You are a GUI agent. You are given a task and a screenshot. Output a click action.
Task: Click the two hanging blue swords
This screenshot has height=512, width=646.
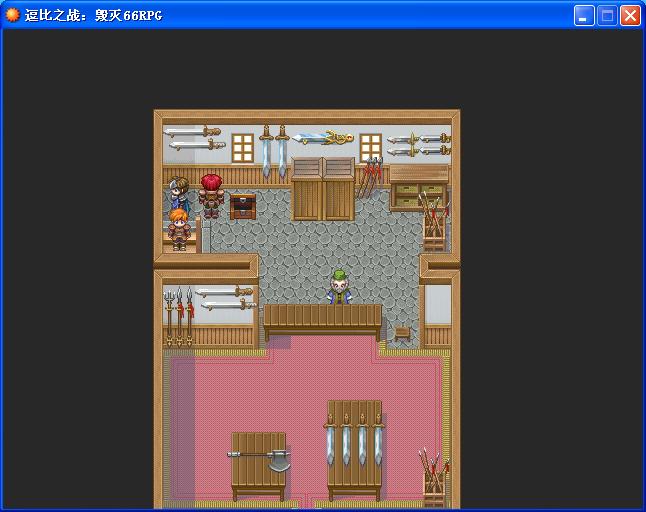[274, 151]
